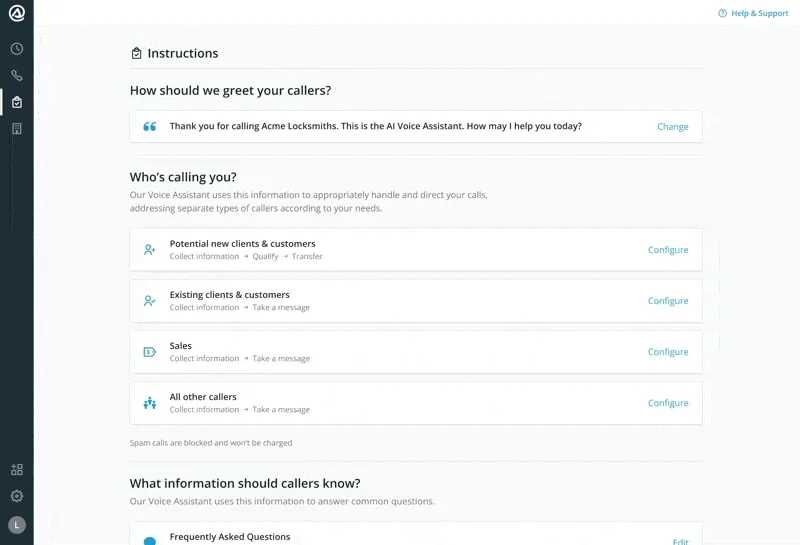Open the phone calls icon in sidebar
This screenshot has width=800, height=545.
17,76
